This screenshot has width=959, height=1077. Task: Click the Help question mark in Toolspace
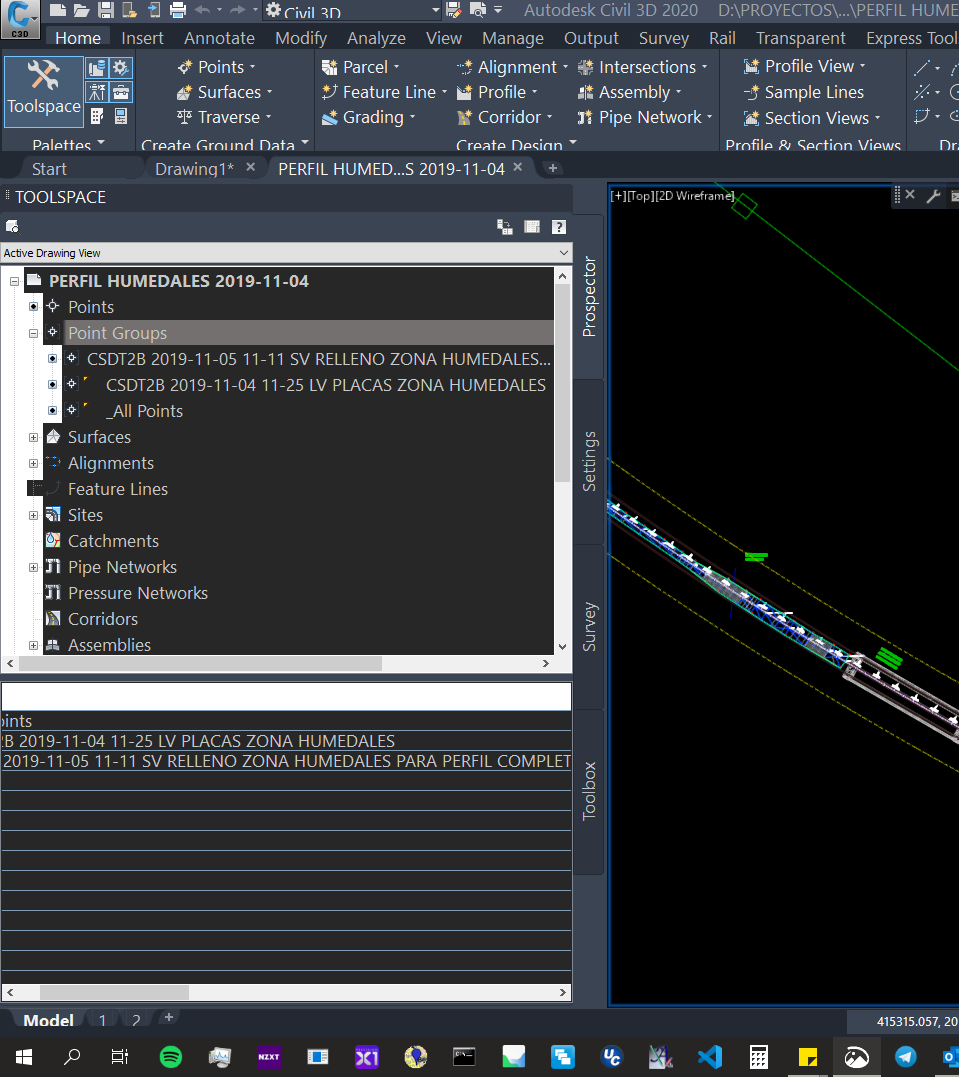[x=558, y=226]
